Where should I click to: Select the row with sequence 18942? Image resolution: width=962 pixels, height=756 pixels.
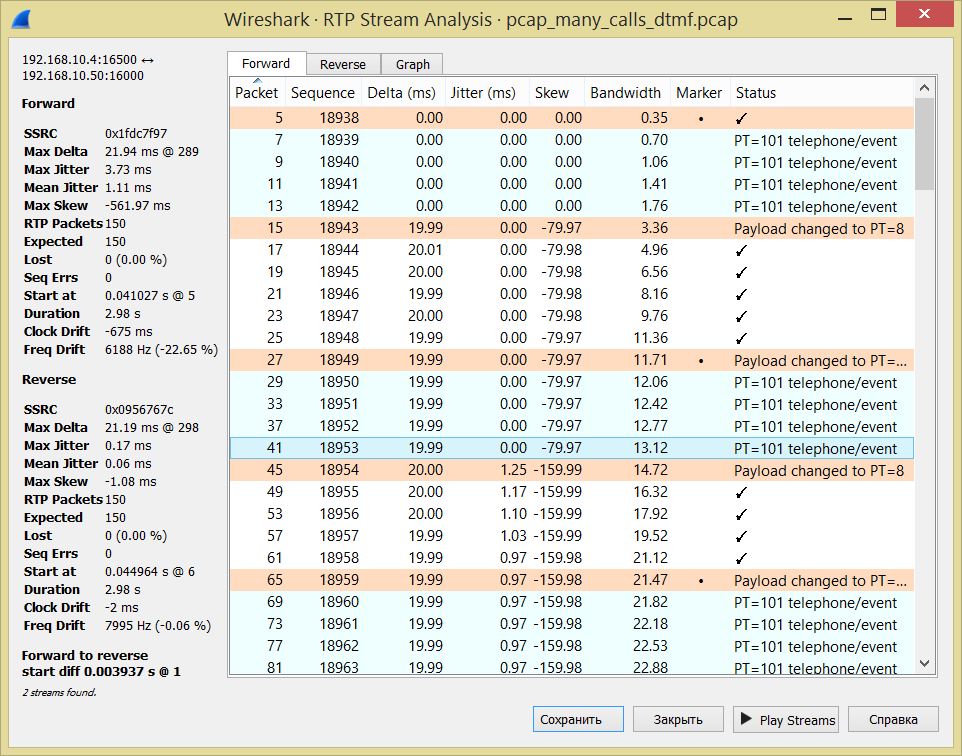(x=572, y=206)
